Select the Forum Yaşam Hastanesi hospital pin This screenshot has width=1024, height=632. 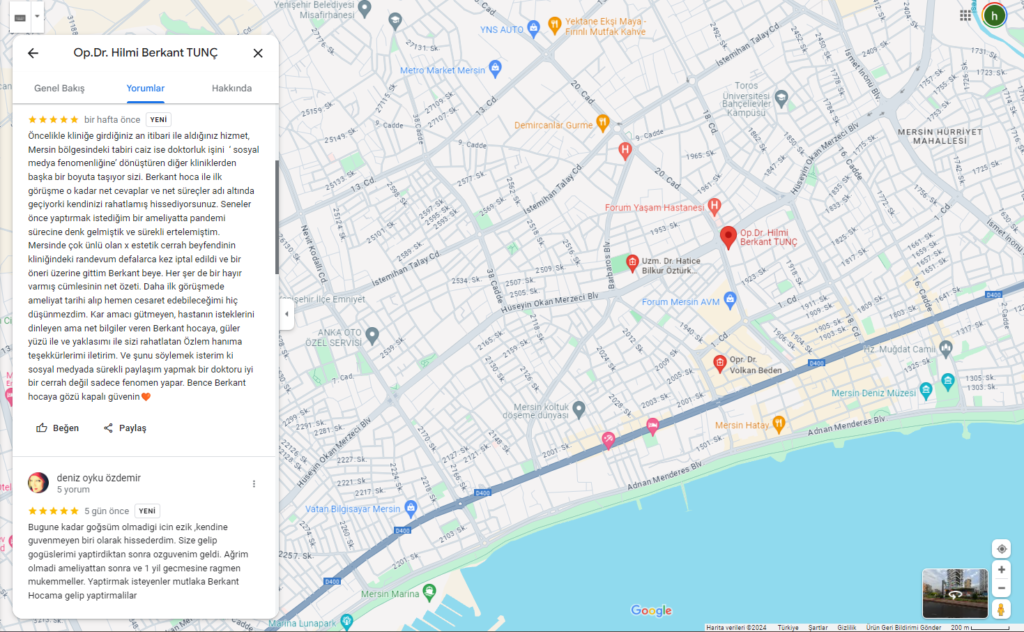click(714, 207)
